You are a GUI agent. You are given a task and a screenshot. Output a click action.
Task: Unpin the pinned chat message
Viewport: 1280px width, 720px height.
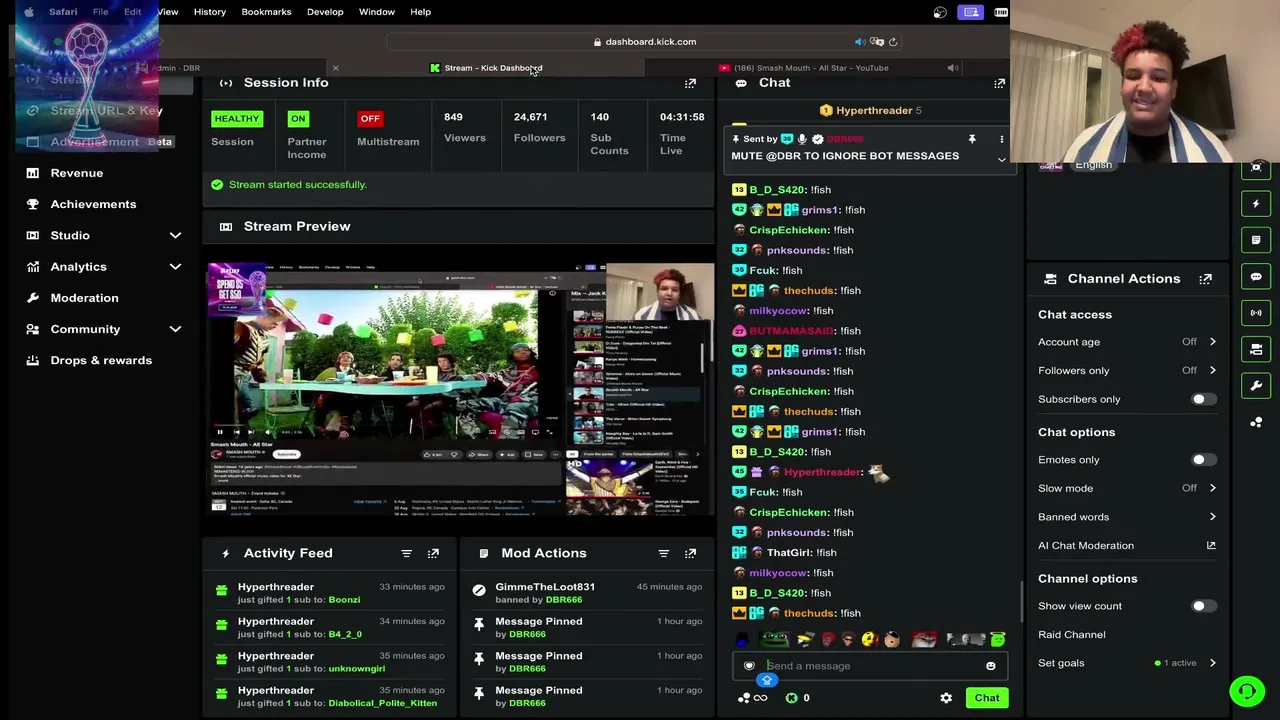(x=971, y=139)
